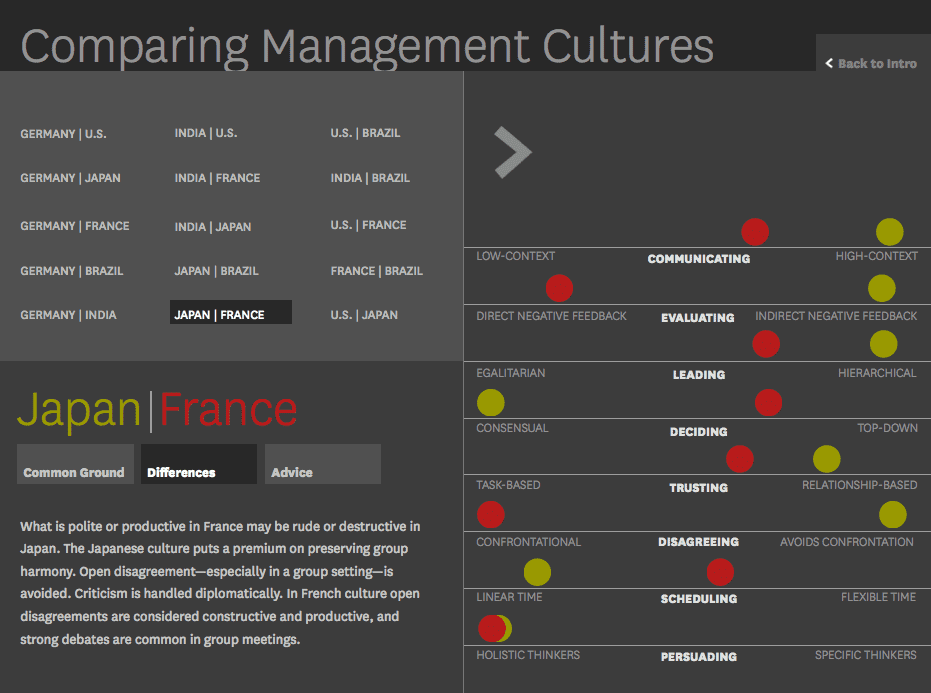Click the Disagreeing scale label
Viewport: 931px width, 693px height.
coord(698,542)
